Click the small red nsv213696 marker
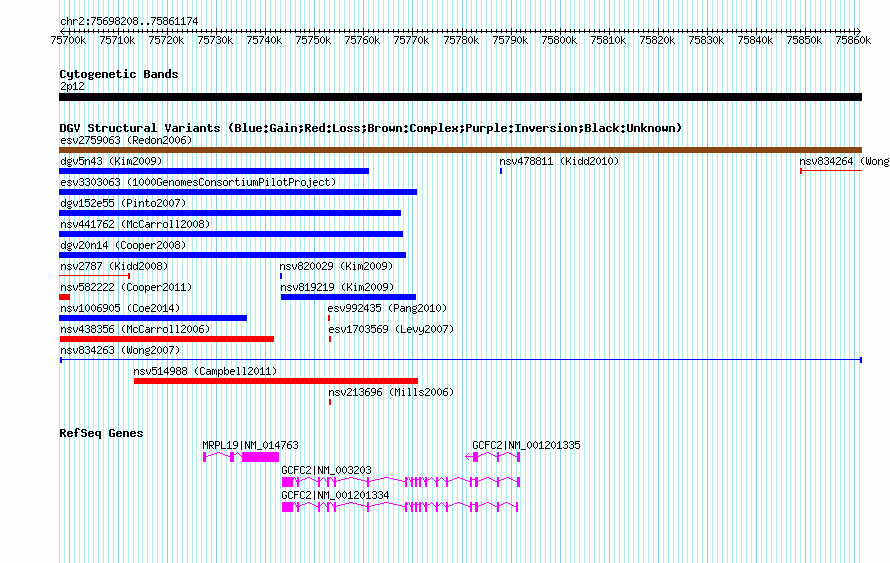The image size is (890, 563). coord(330,402)
